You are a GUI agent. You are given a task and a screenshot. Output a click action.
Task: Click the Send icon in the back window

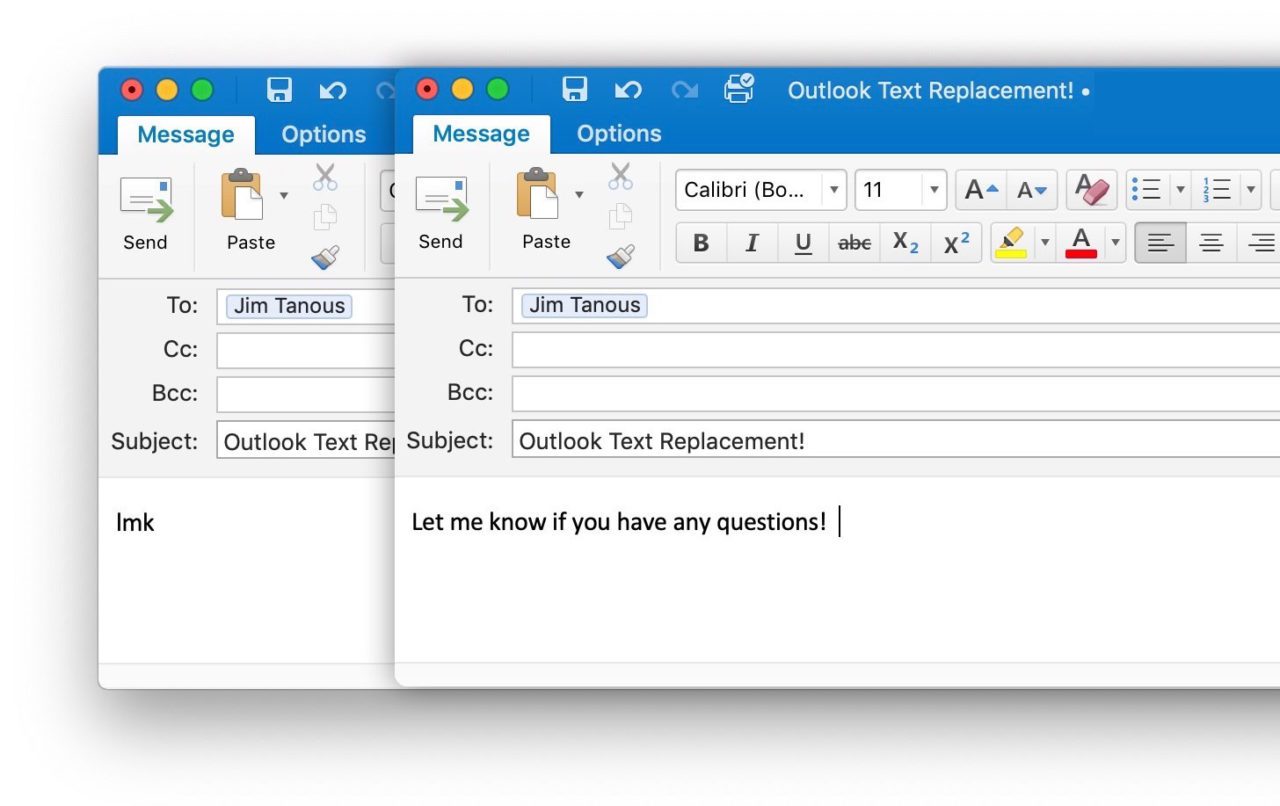pyautogui.click(x=146, y=201)
